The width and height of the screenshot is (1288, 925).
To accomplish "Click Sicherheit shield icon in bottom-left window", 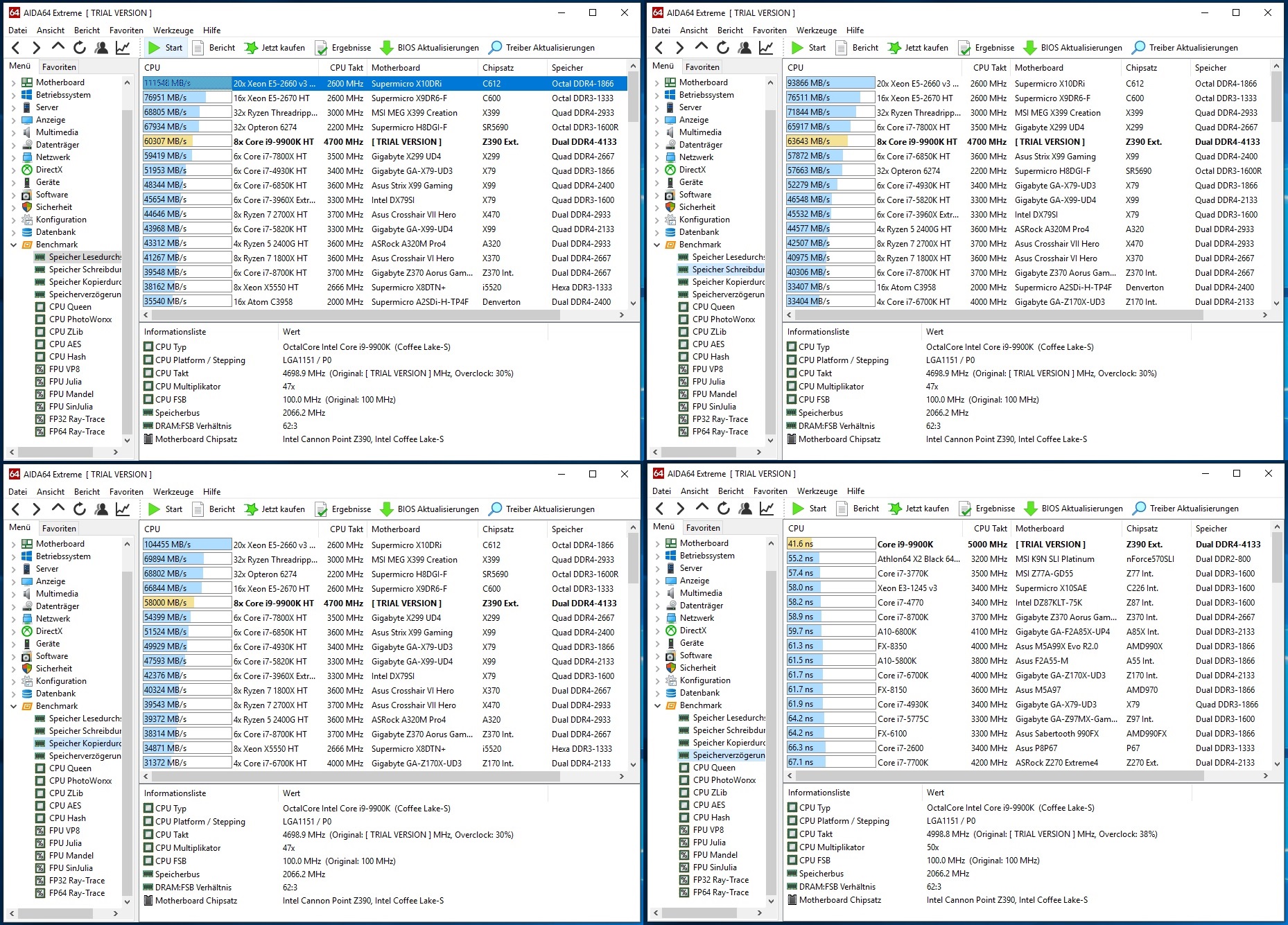I will [27, 669].
